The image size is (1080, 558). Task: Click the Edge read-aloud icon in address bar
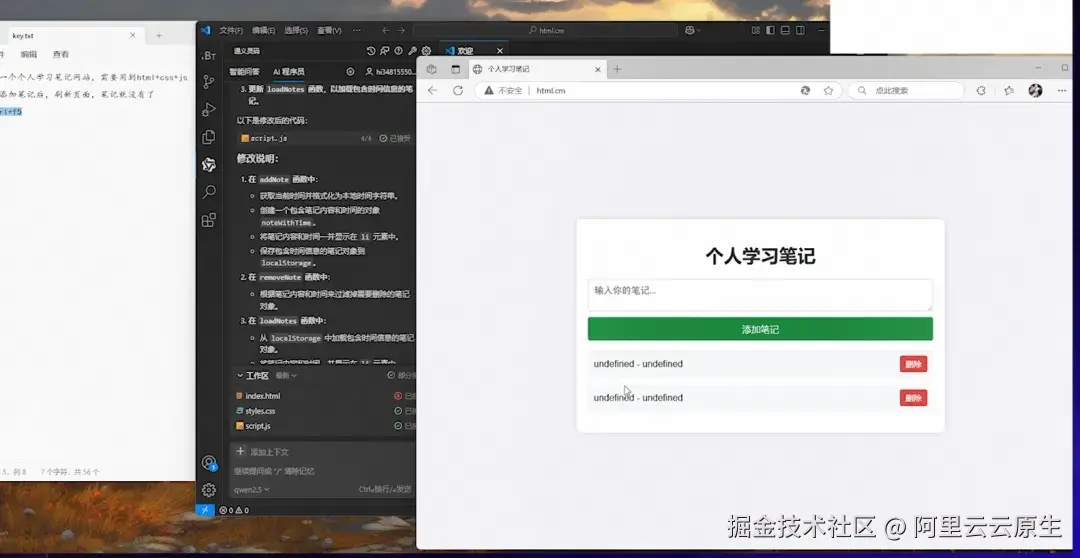pos(804,90)
